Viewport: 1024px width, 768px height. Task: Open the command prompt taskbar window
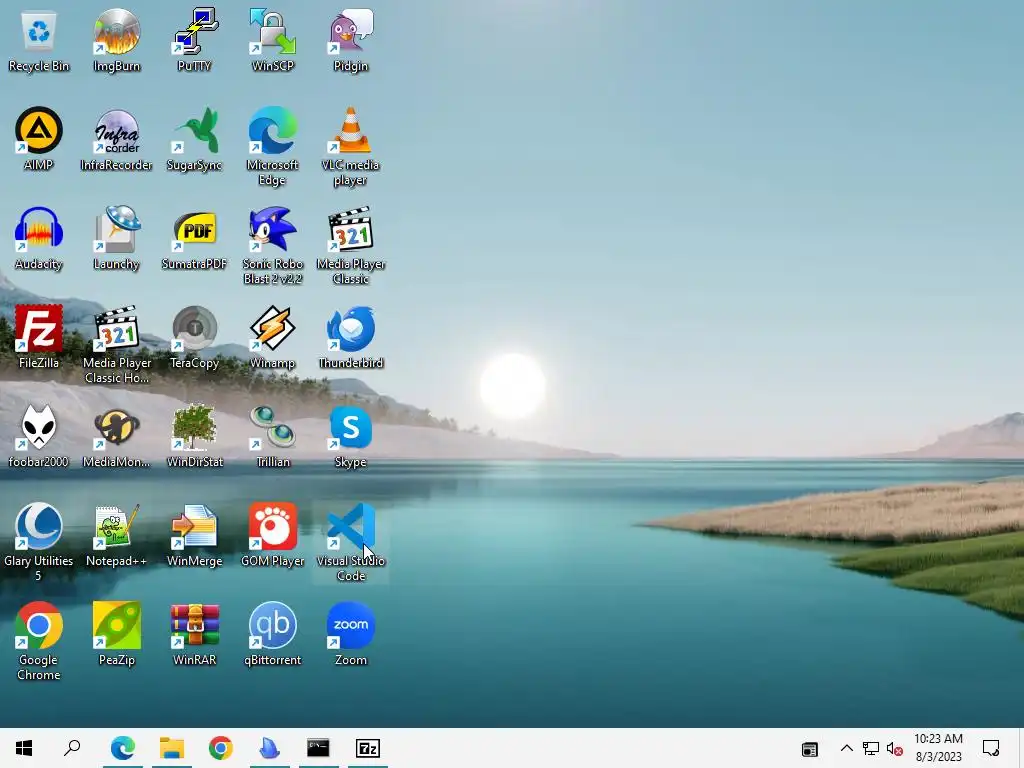(319, 748)
